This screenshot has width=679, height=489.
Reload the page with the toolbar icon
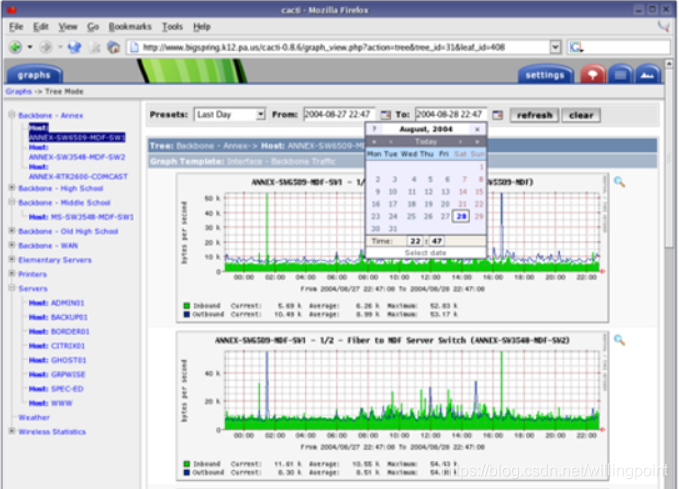tap(74, 47)
